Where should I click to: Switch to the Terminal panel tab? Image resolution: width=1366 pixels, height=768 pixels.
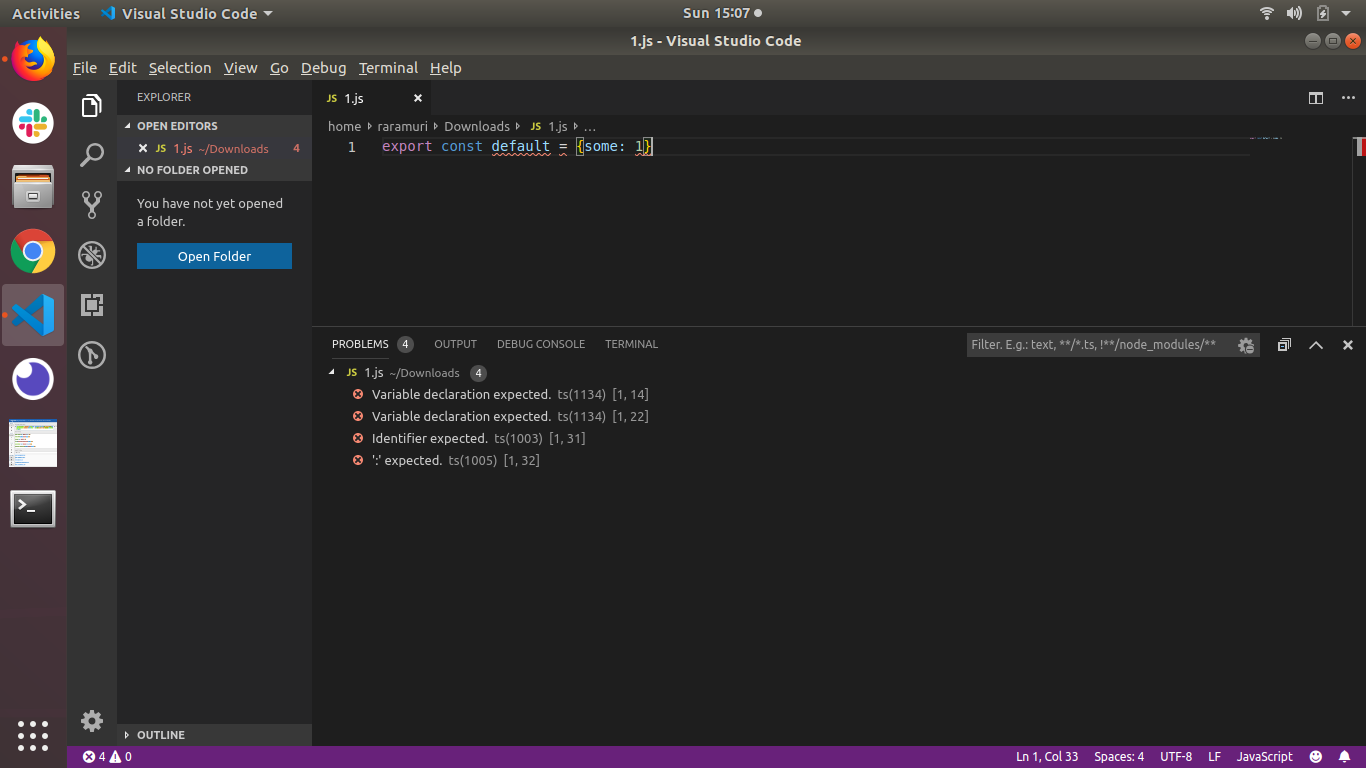coord(632,344)
